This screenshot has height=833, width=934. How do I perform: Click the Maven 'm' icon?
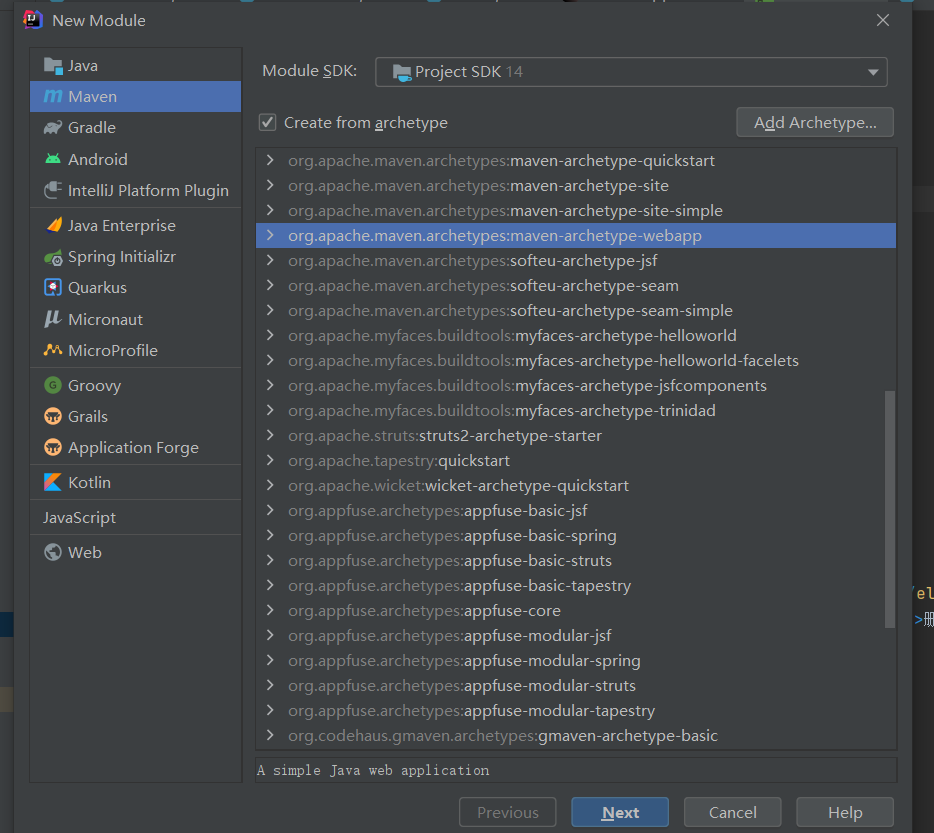tap(53, 96)
